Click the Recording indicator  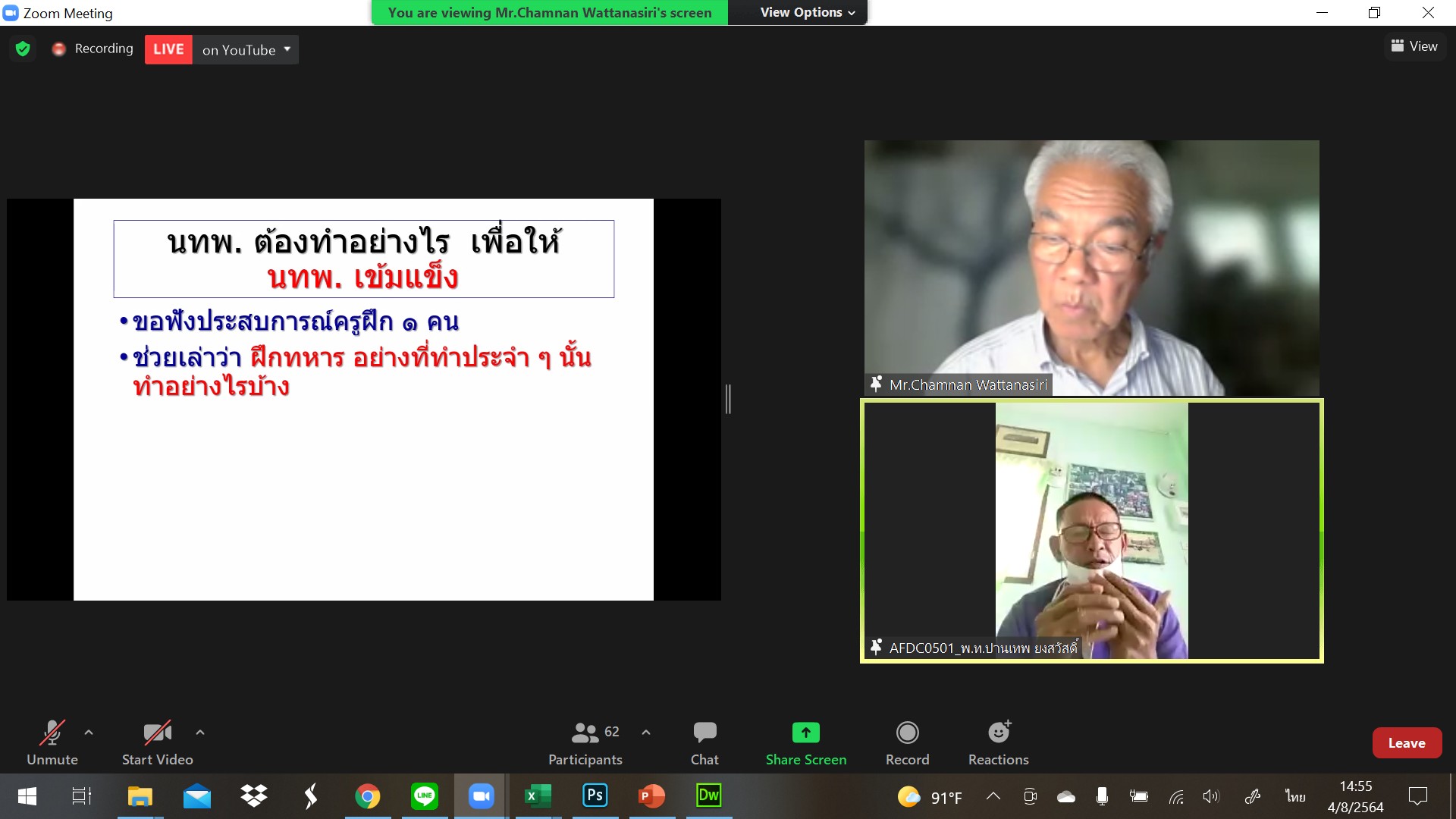(93, 49)
